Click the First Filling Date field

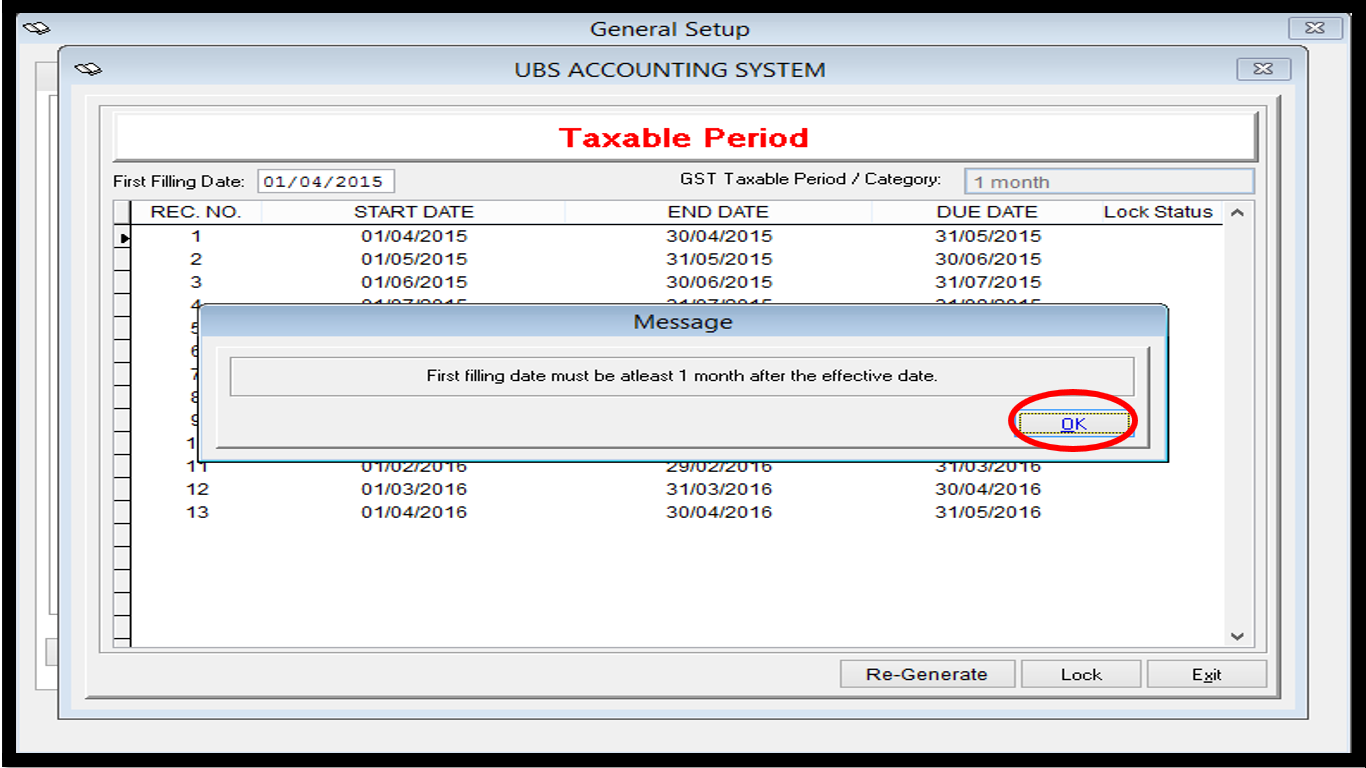(x=326, y=182)
